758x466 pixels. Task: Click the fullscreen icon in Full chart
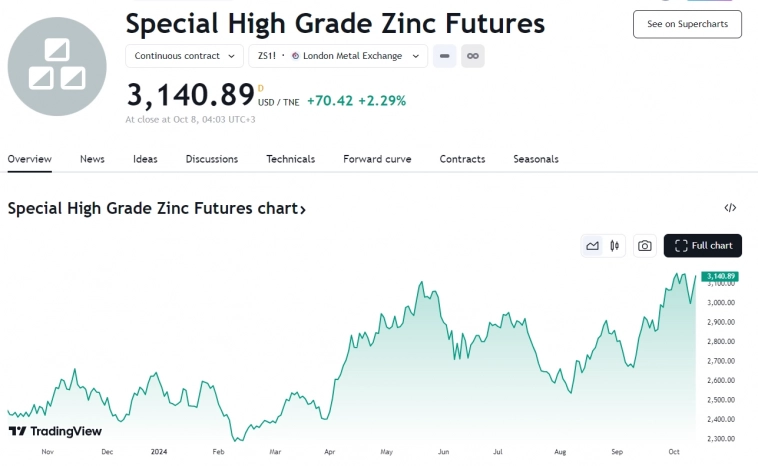[x=681, y=246]
